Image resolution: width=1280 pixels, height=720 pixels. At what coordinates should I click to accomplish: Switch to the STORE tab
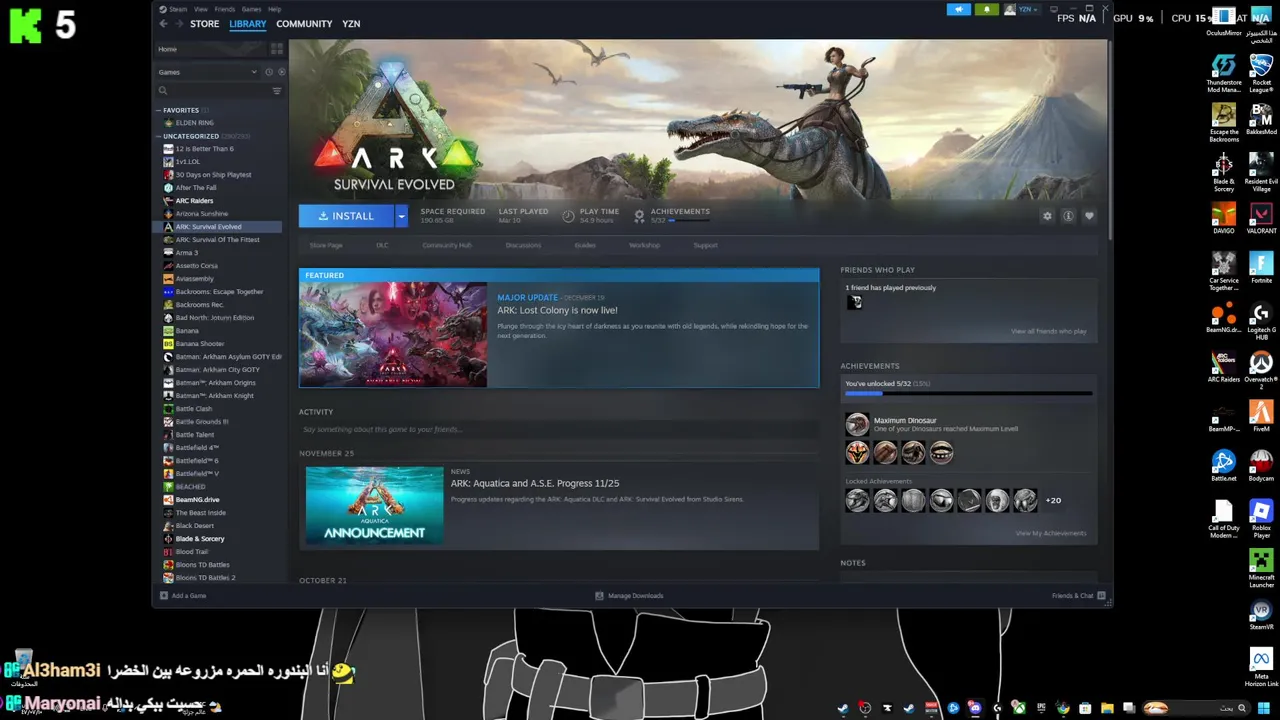(x=205, y=24)
